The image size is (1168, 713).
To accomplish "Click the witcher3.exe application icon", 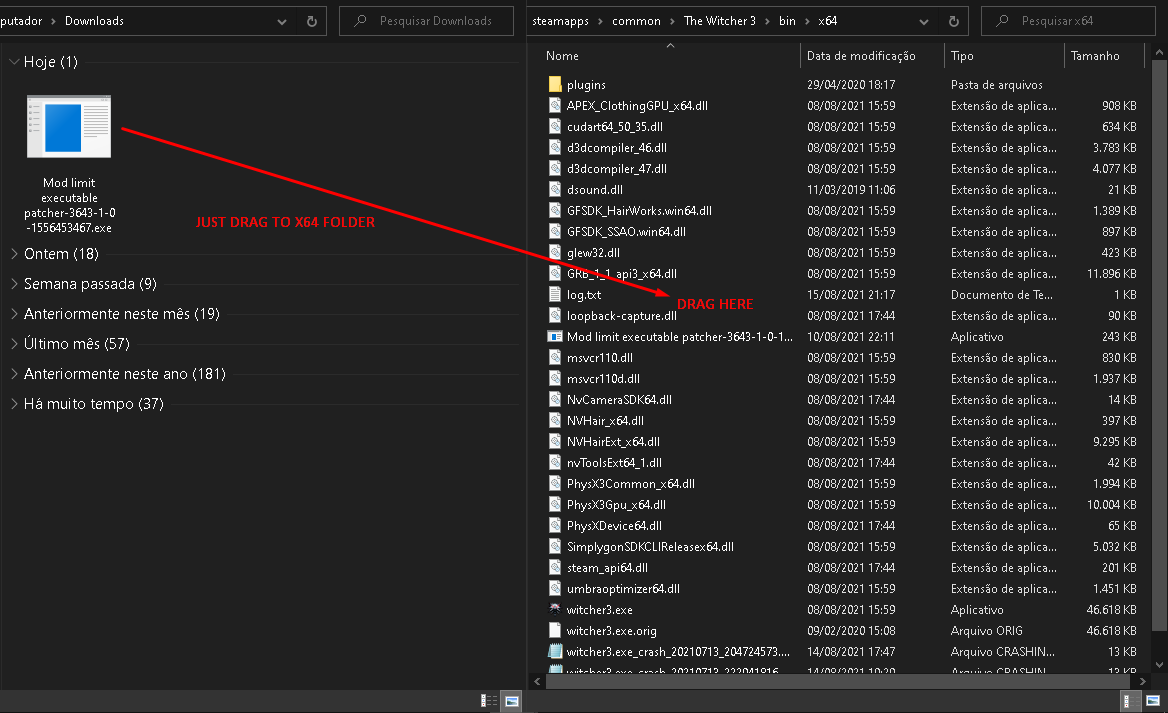I will coord(555,609).
